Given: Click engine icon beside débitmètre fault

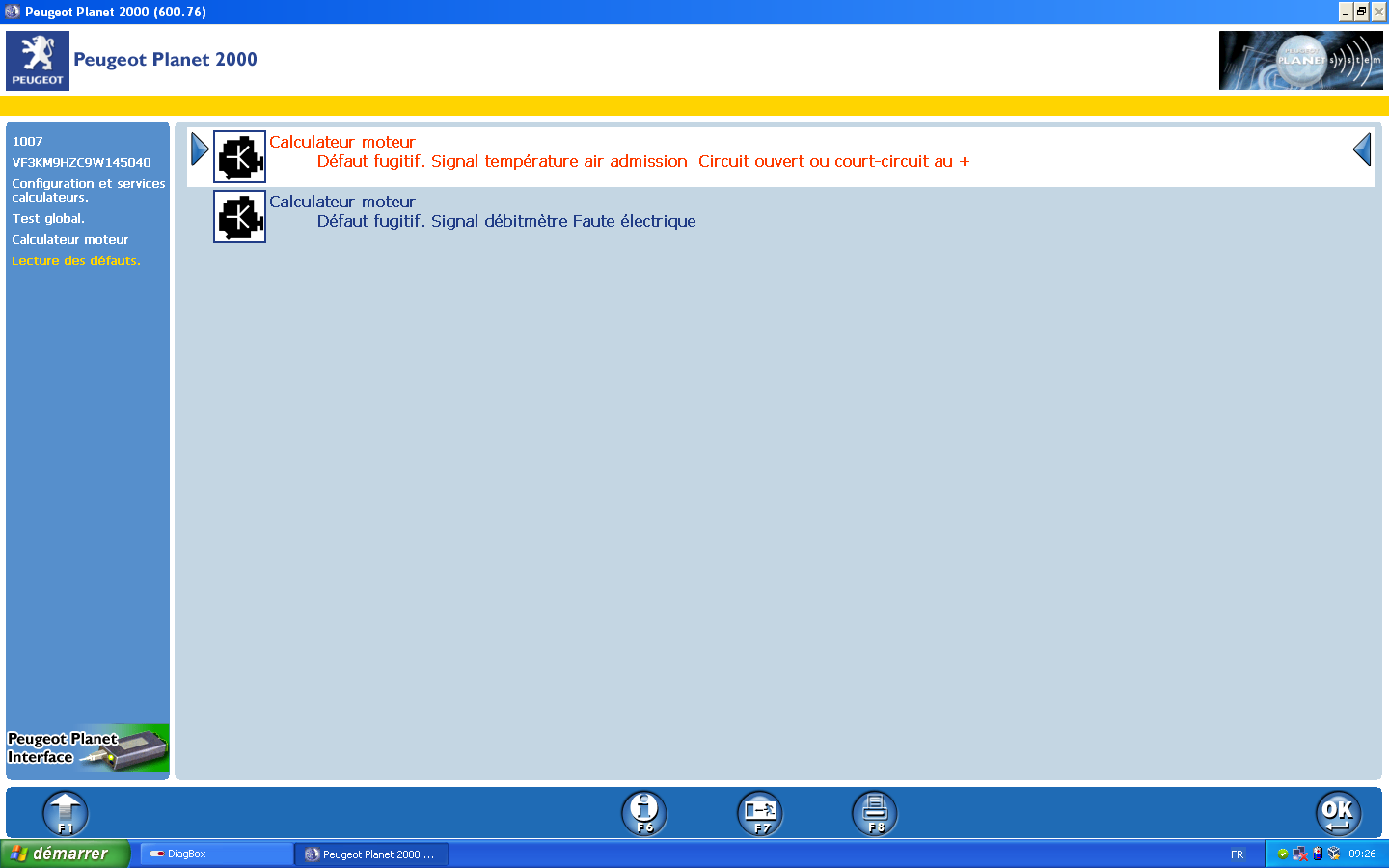Looking at the screenshot, I should [239, 216].
